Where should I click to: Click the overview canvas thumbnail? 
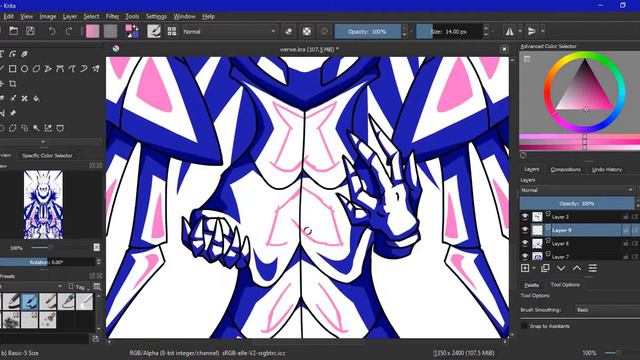coord(43,205)
